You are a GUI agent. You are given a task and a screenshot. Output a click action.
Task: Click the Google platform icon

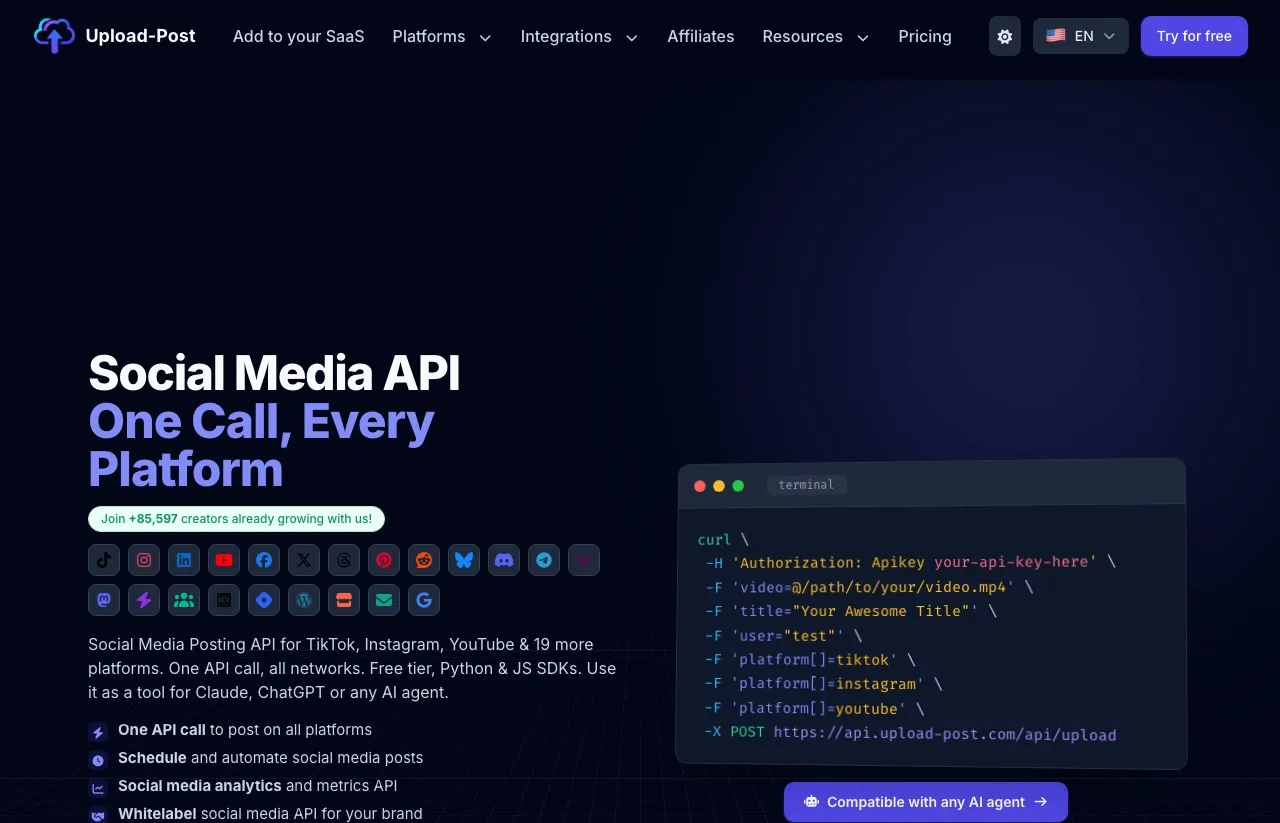pyautogui.click(x=424, y=600)
